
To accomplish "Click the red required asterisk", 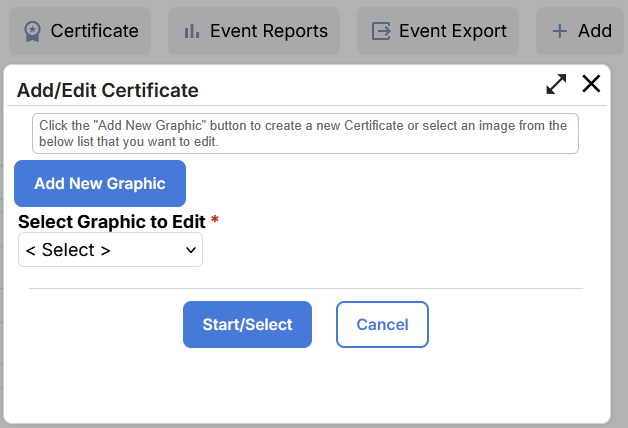I will point(214,221).
